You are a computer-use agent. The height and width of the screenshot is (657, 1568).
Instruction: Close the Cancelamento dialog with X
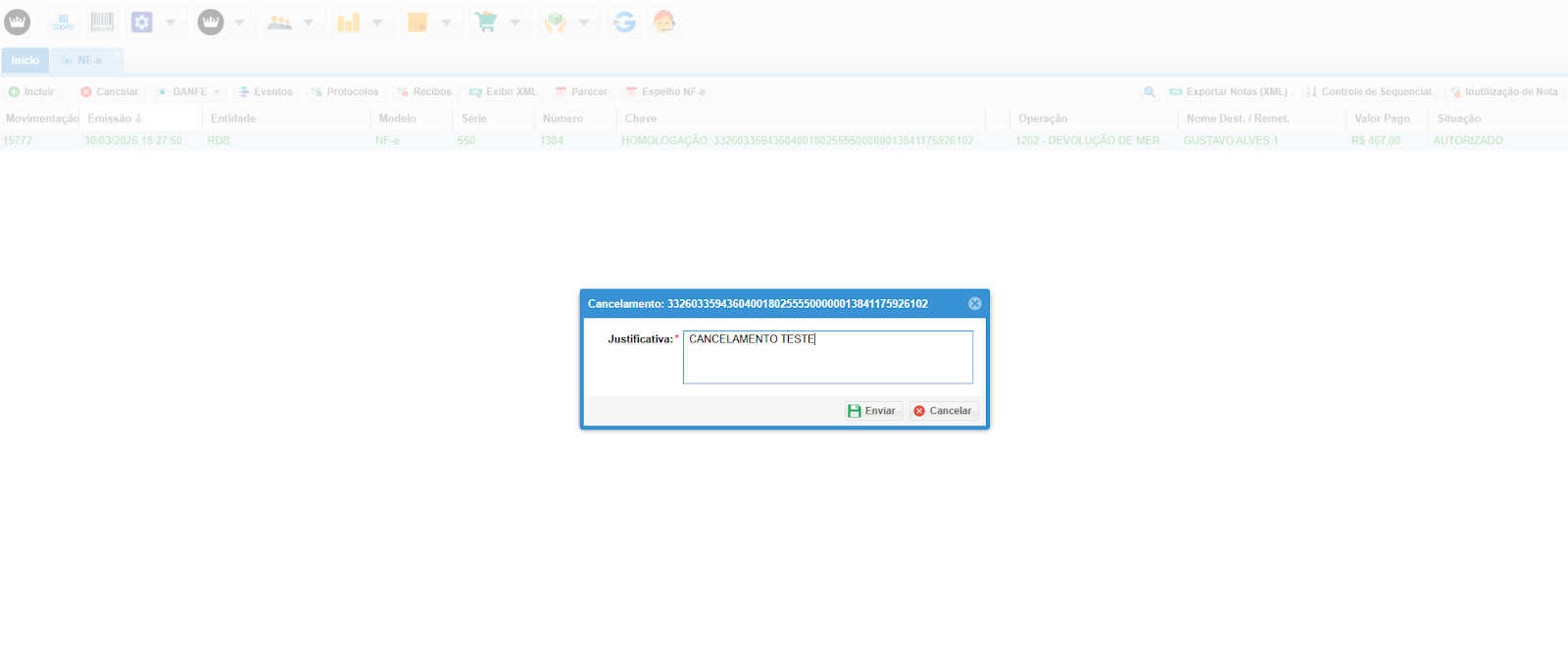(x=974, y=304)
